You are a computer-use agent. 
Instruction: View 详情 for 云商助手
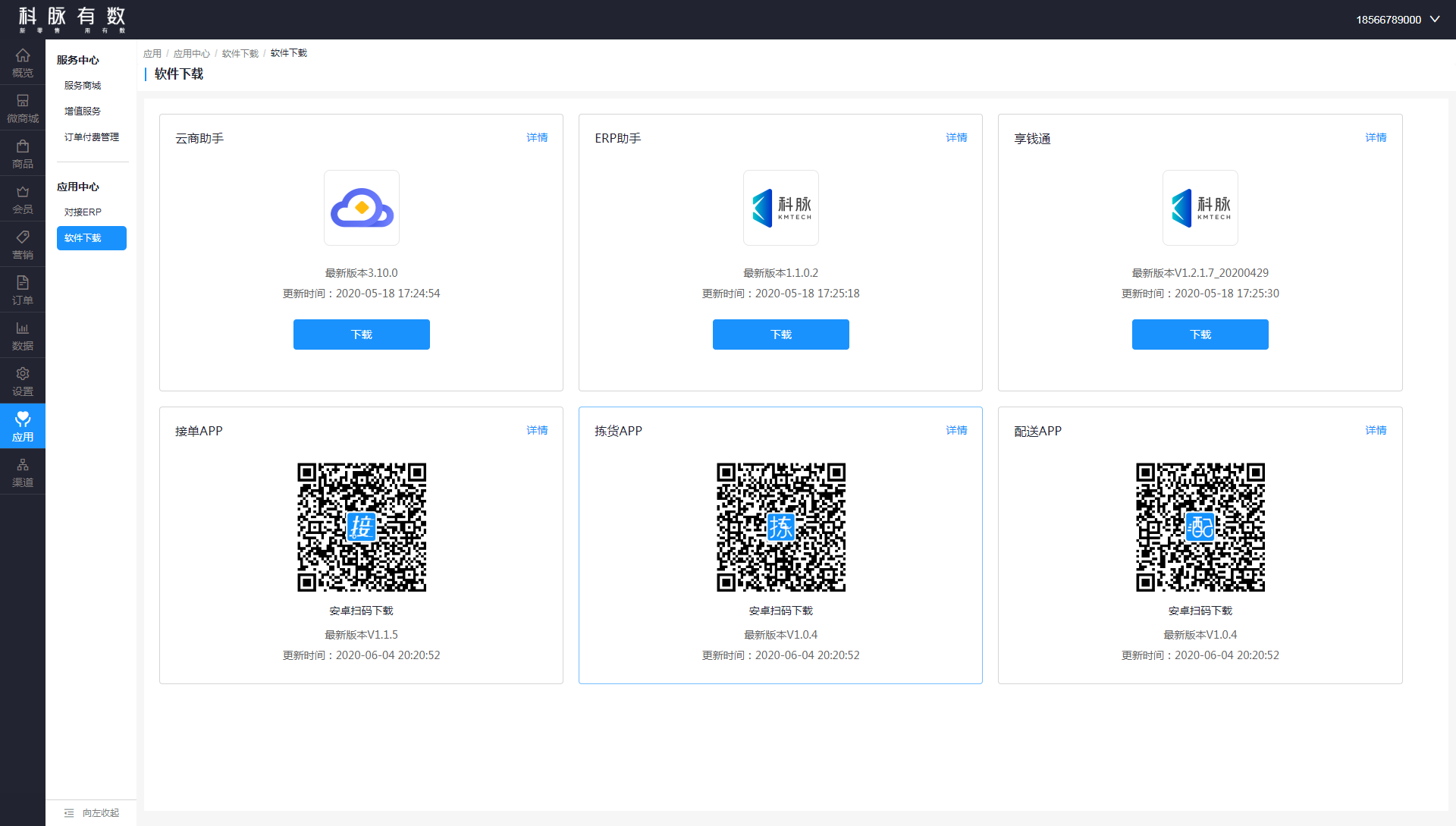tap(537, 138)
